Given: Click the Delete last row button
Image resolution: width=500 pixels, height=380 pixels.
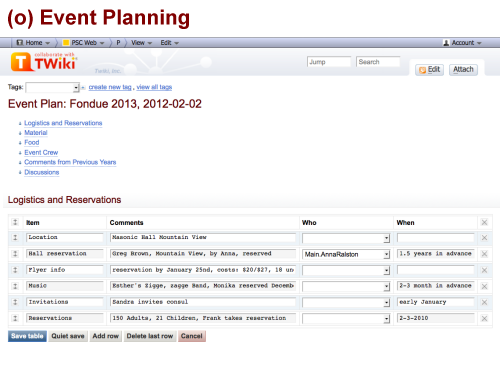Looking at the screenshot, I should pyautogui.click(x=150, y=336).
